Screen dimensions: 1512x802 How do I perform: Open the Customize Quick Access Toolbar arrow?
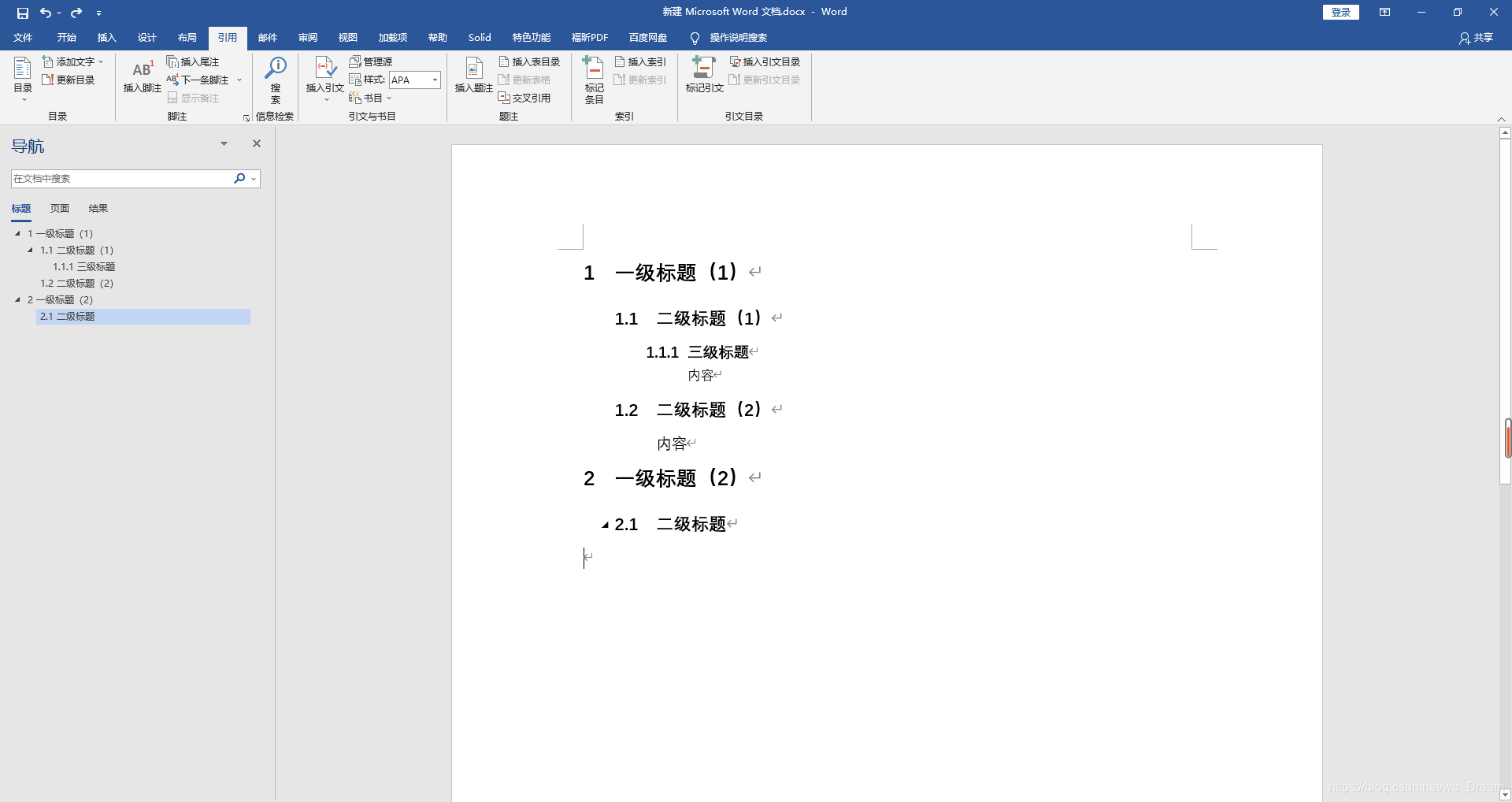click(98, 13)
